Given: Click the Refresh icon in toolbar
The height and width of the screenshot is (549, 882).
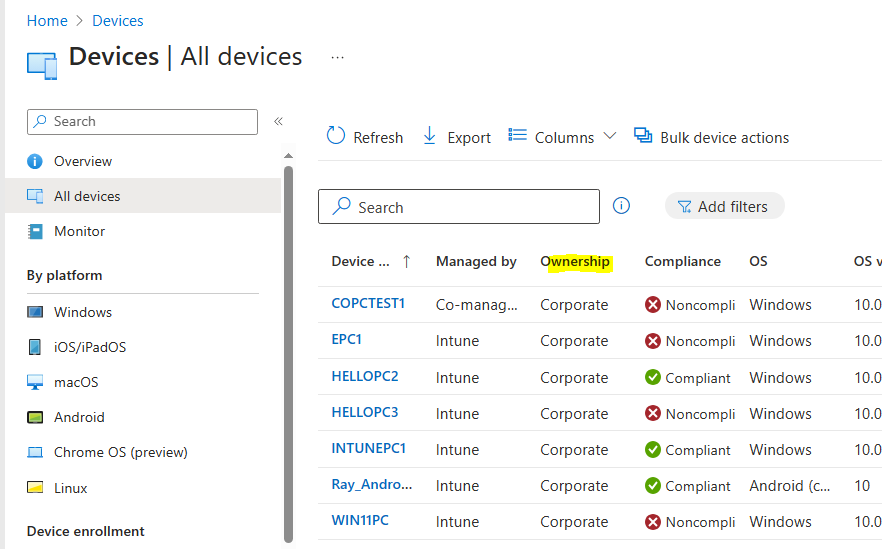Looking at the screenshot, I should pos(336,136).
